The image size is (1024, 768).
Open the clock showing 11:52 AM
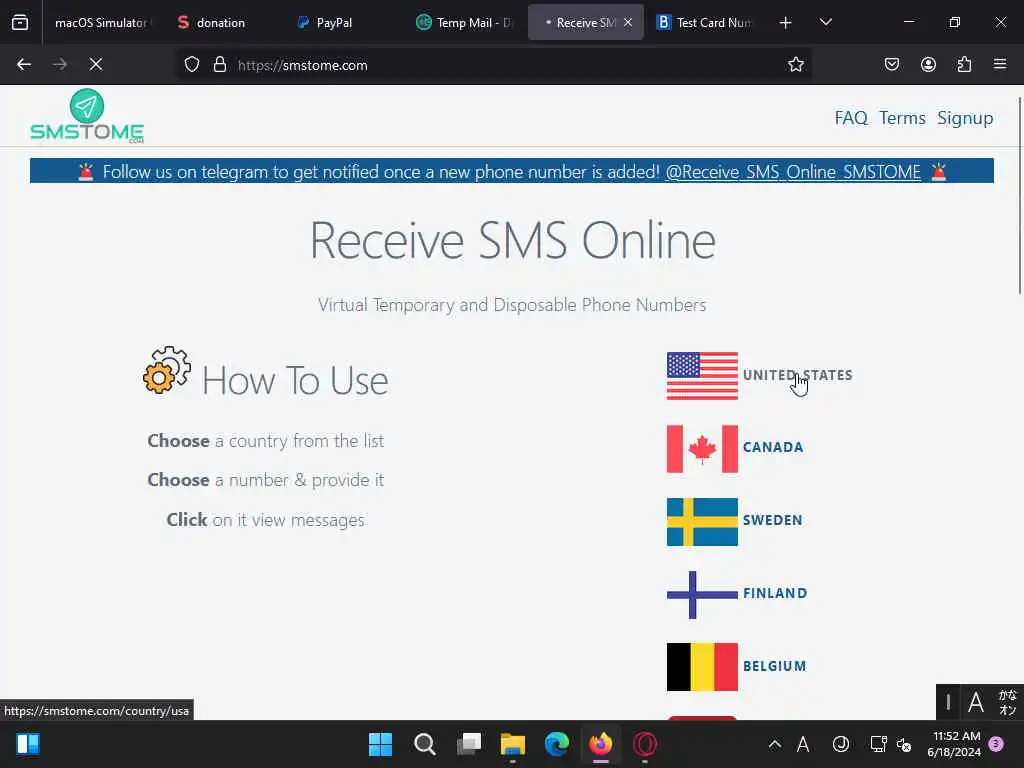pos(954,744)
